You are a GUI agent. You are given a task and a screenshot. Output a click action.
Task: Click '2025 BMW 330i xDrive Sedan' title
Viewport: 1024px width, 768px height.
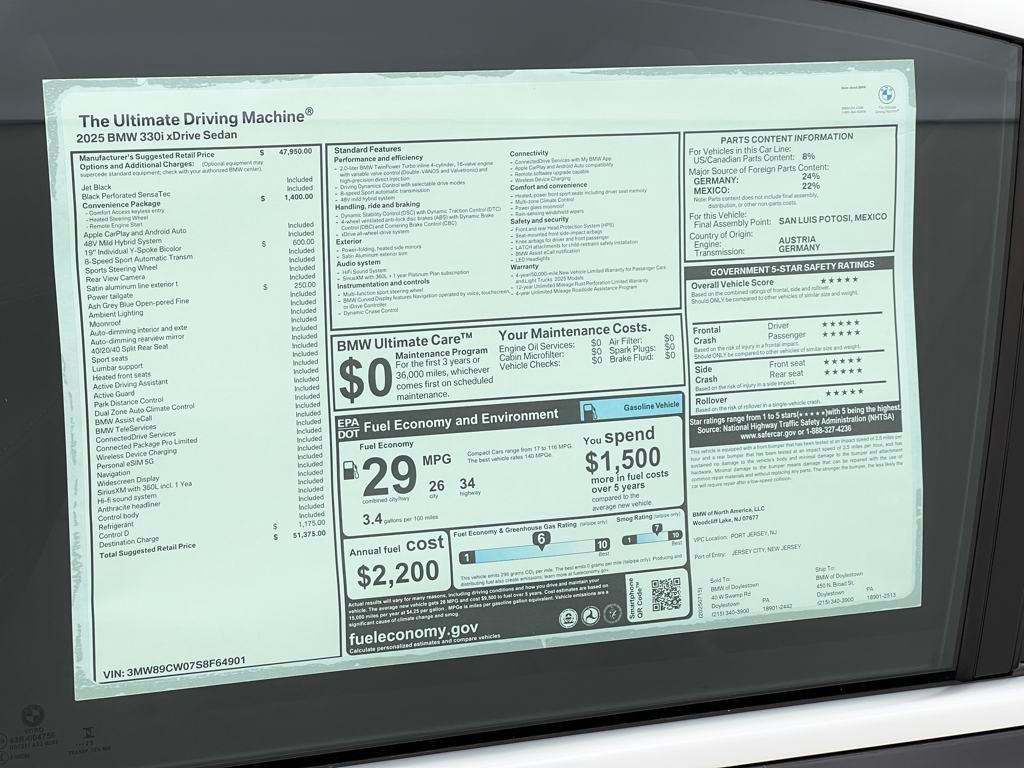(157, 136)
